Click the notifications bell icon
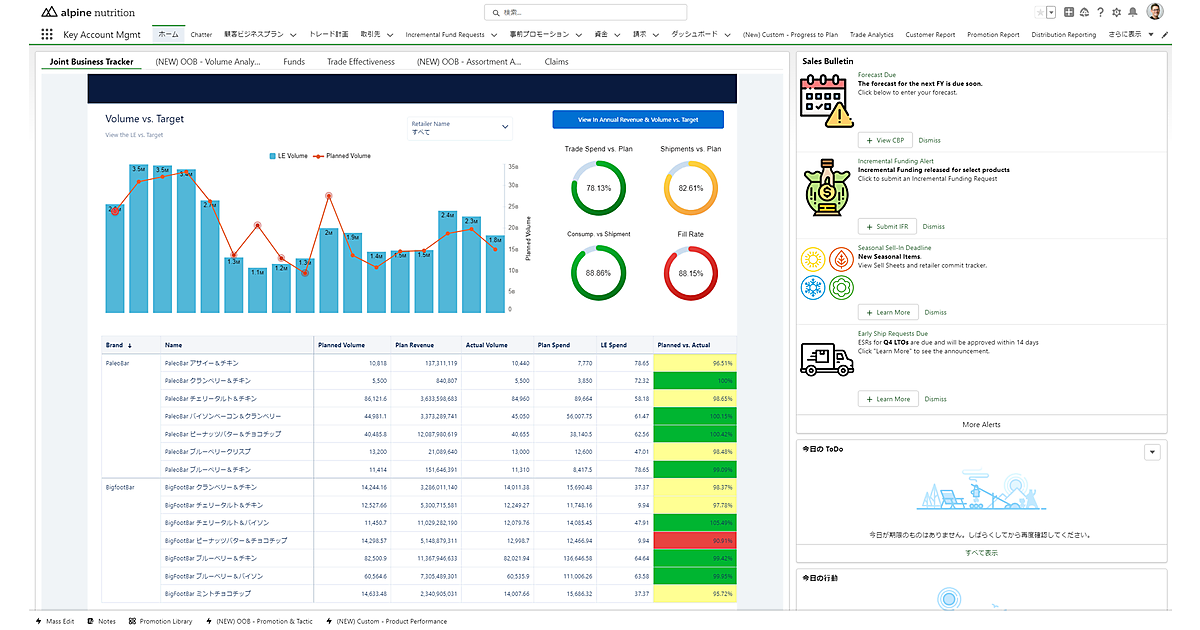The height and width of the screenshot is (630, 1200). click(1132, 12)
